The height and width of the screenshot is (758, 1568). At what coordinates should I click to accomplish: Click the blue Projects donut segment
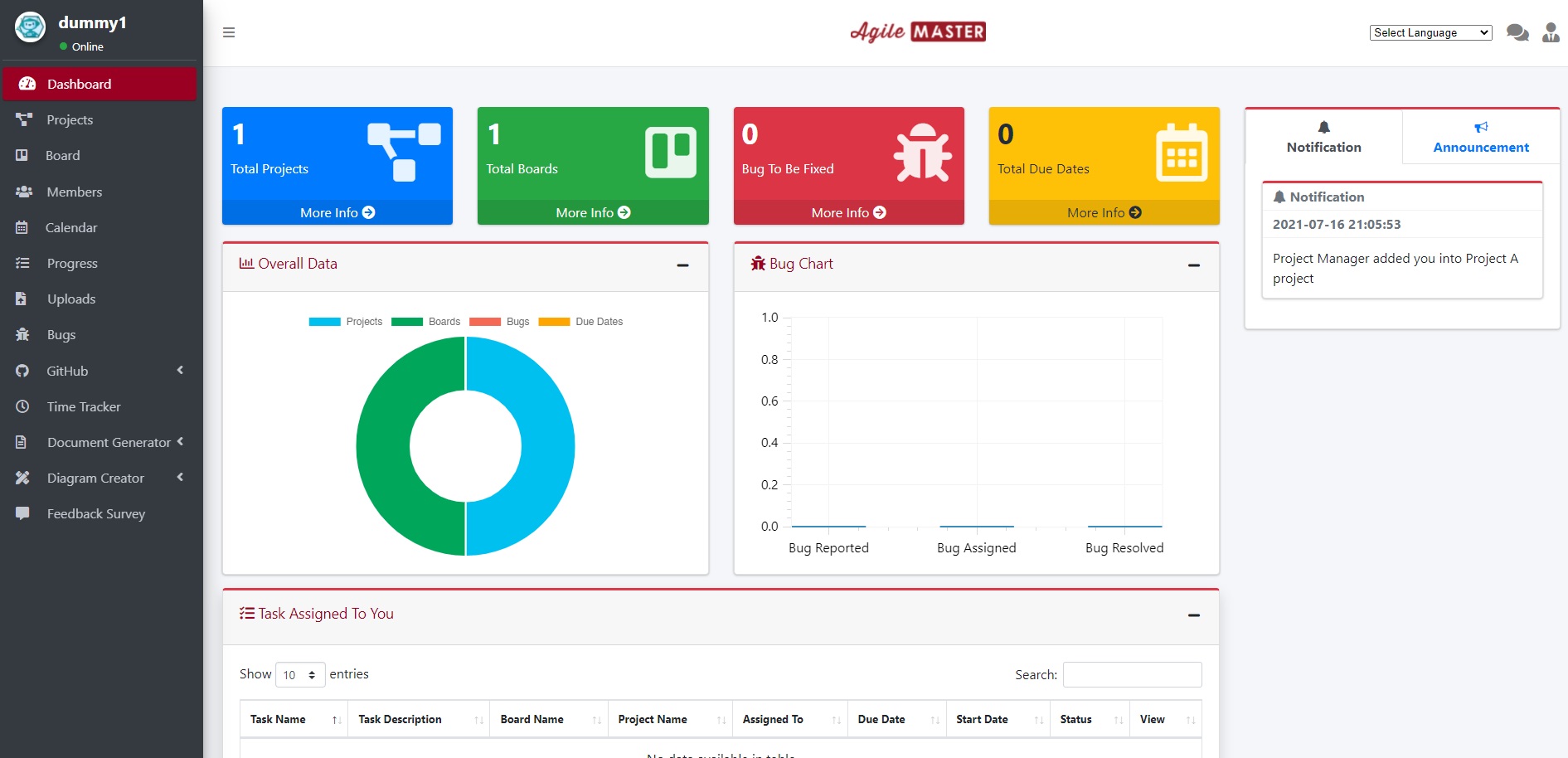coord(547,446)
